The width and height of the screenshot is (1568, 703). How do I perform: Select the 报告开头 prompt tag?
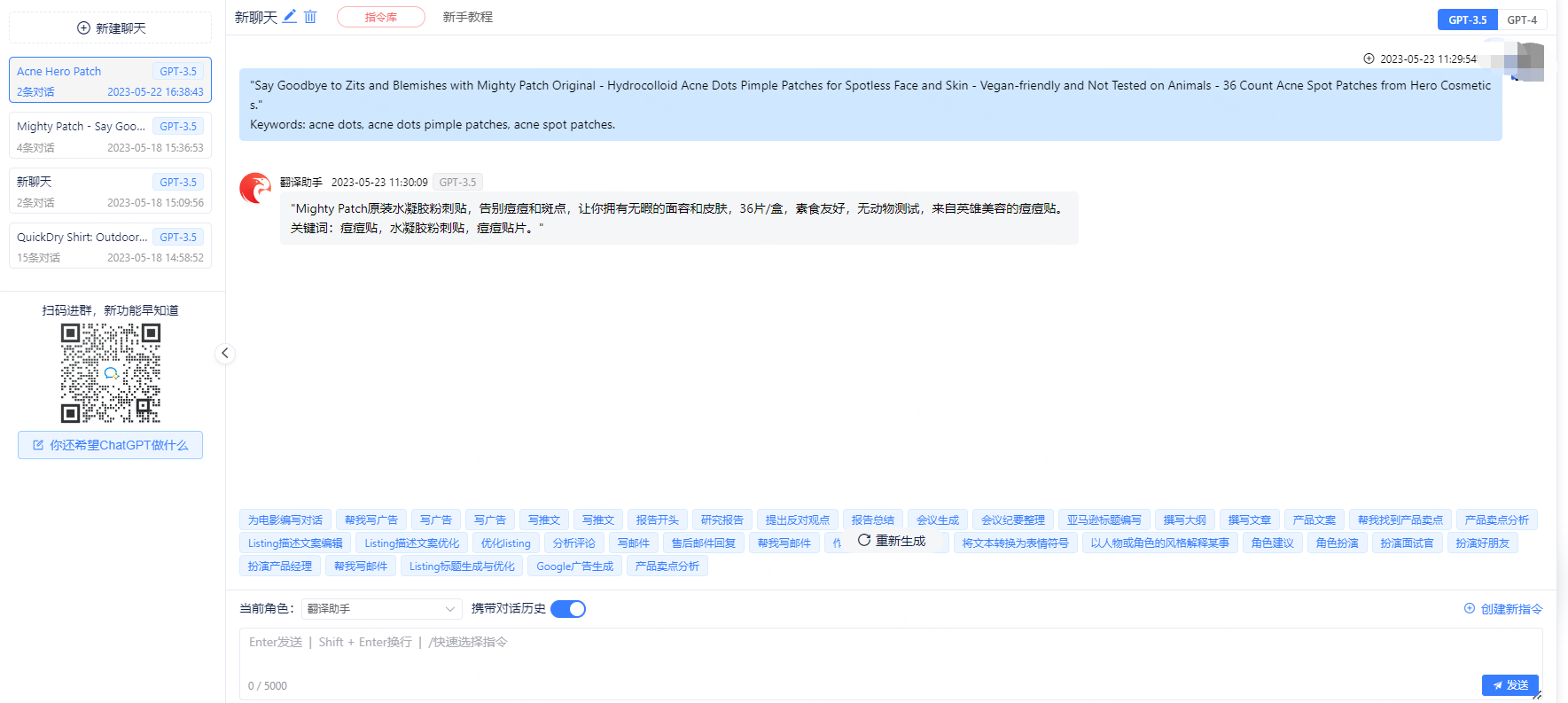(x=658, y=519)
